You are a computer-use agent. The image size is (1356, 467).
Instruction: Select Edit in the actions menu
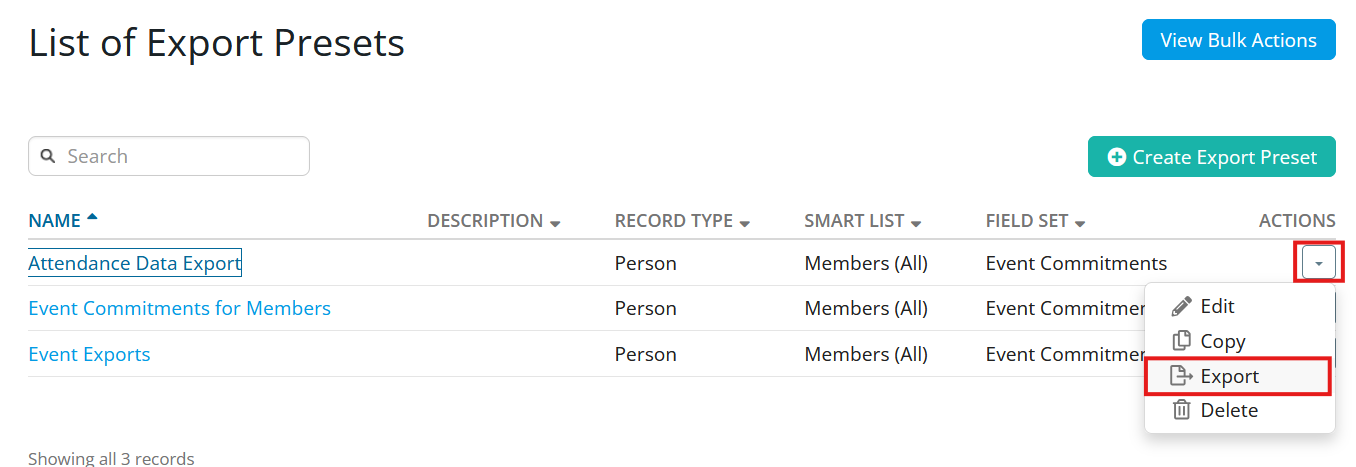[x=1239, y=306]
